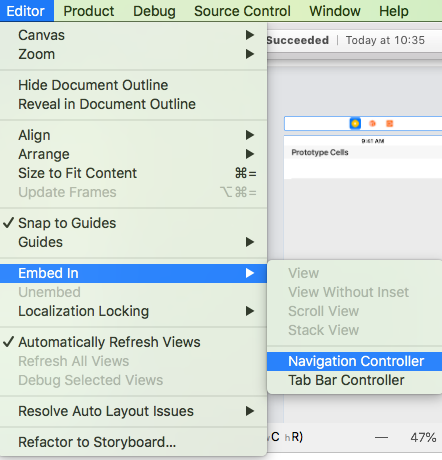Expand the Embed In submenu

tap(133, 273)
